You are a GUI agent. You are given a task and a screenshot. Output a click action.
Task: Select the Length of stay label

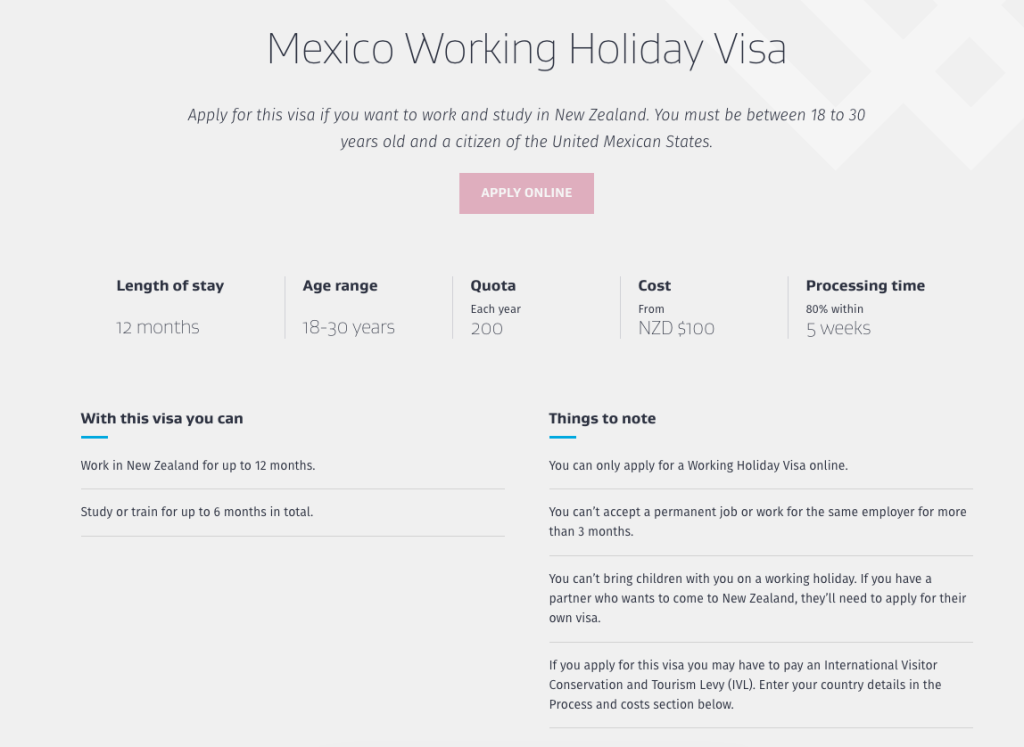170,286
